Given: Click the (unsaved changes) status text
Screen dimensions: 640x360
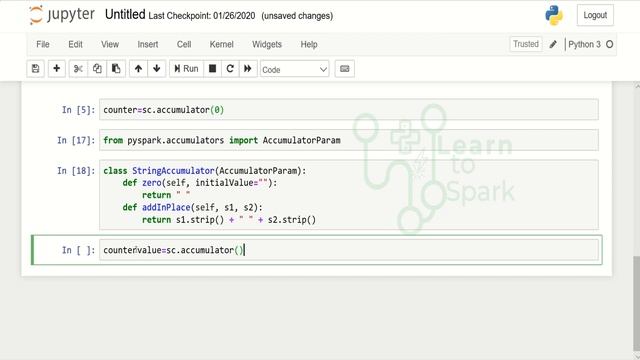Looking at the screenshot, I should pyautogui.click(x=297, y=16).
